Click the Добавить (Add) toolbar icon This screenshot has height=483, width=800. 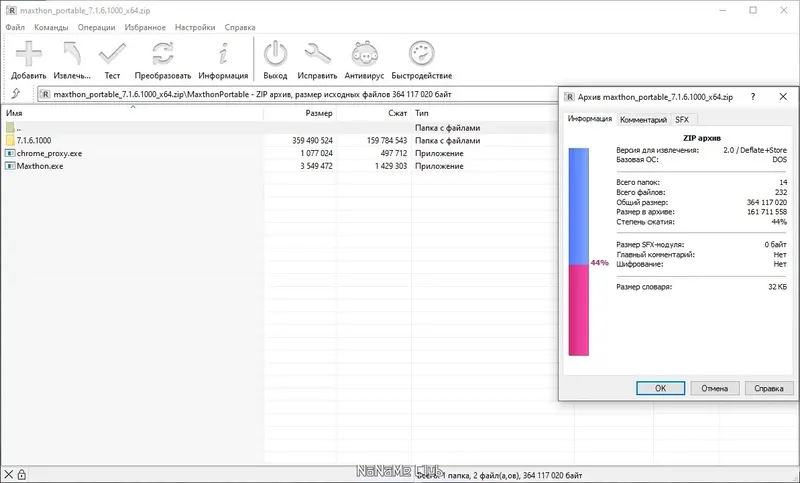[29, 54]
